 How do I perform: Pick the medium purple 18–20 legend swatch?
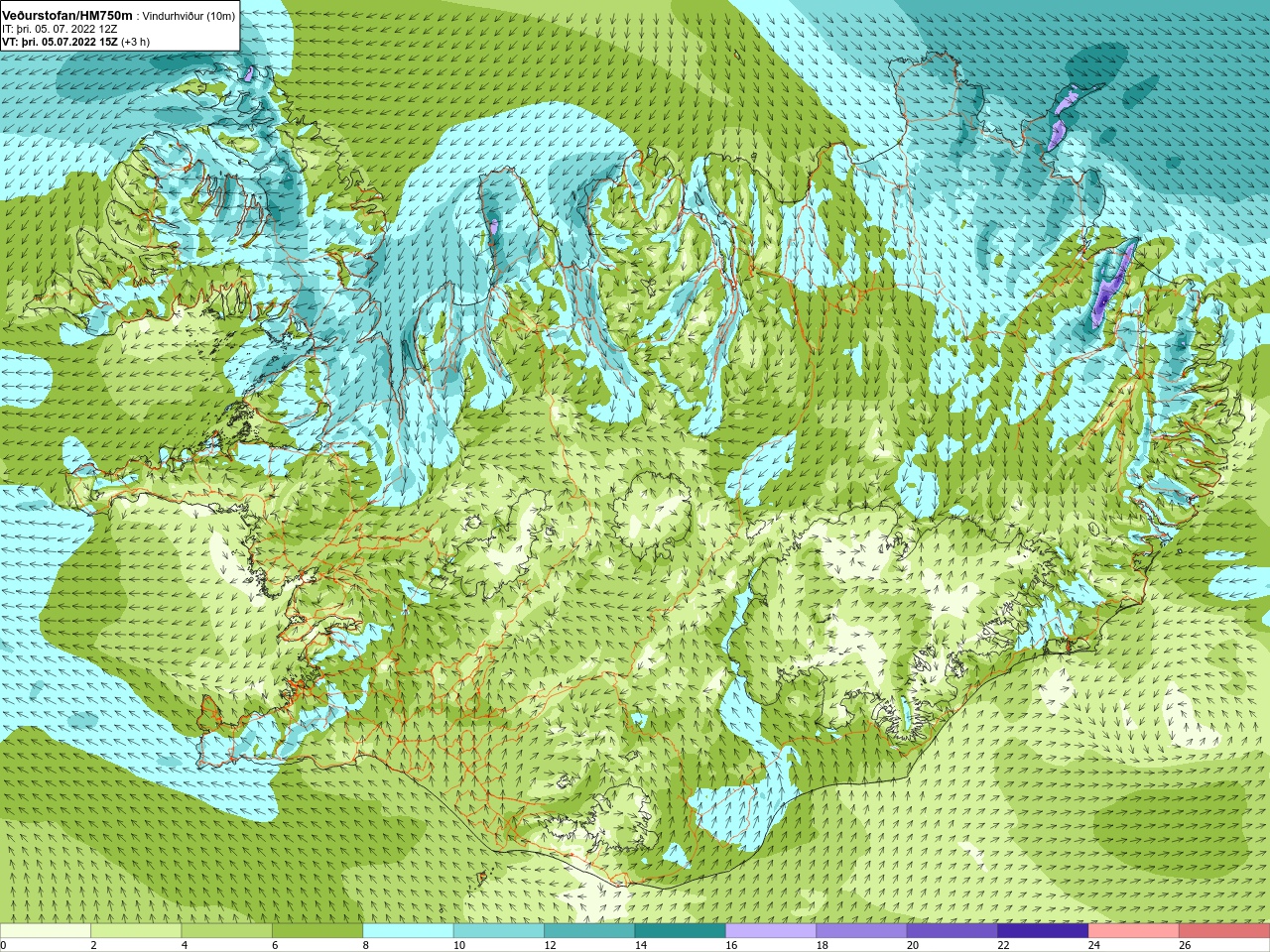coord(862,931)
